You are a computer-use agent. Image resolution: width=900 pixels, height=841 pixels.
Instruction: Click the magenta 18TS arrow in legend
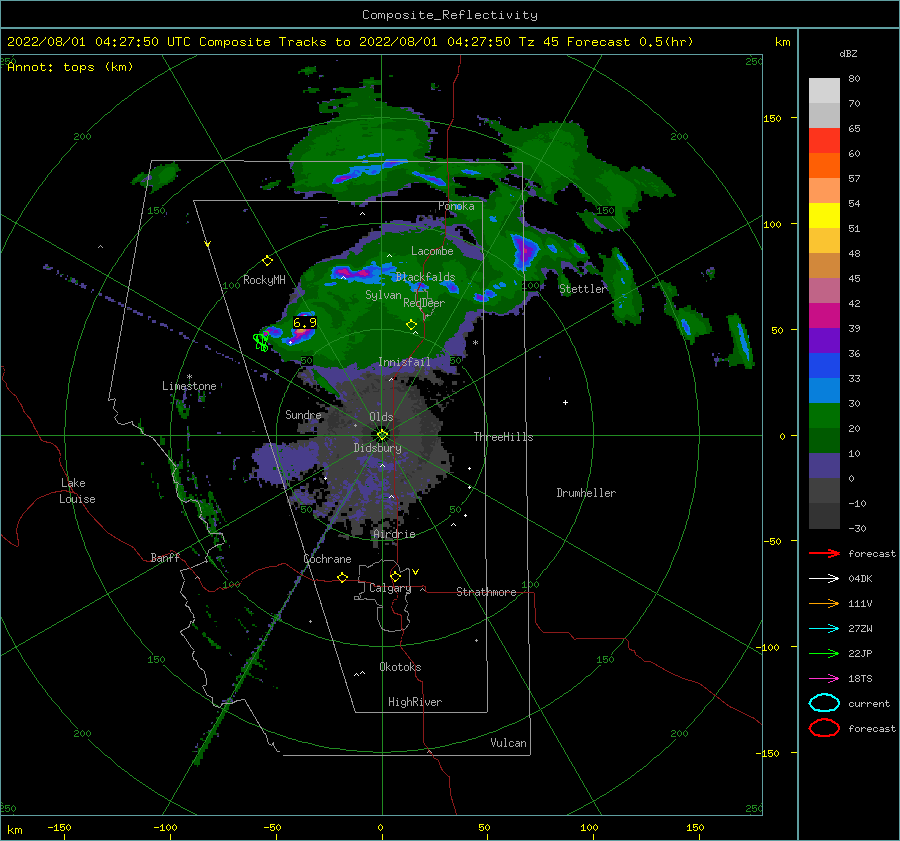824,679
